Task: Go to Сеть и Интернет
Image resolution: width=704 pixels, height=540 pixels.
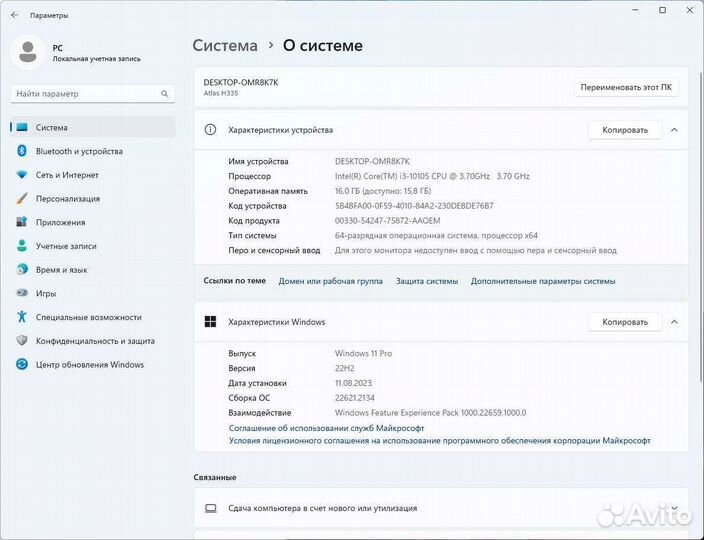Action: pos(92,175)
